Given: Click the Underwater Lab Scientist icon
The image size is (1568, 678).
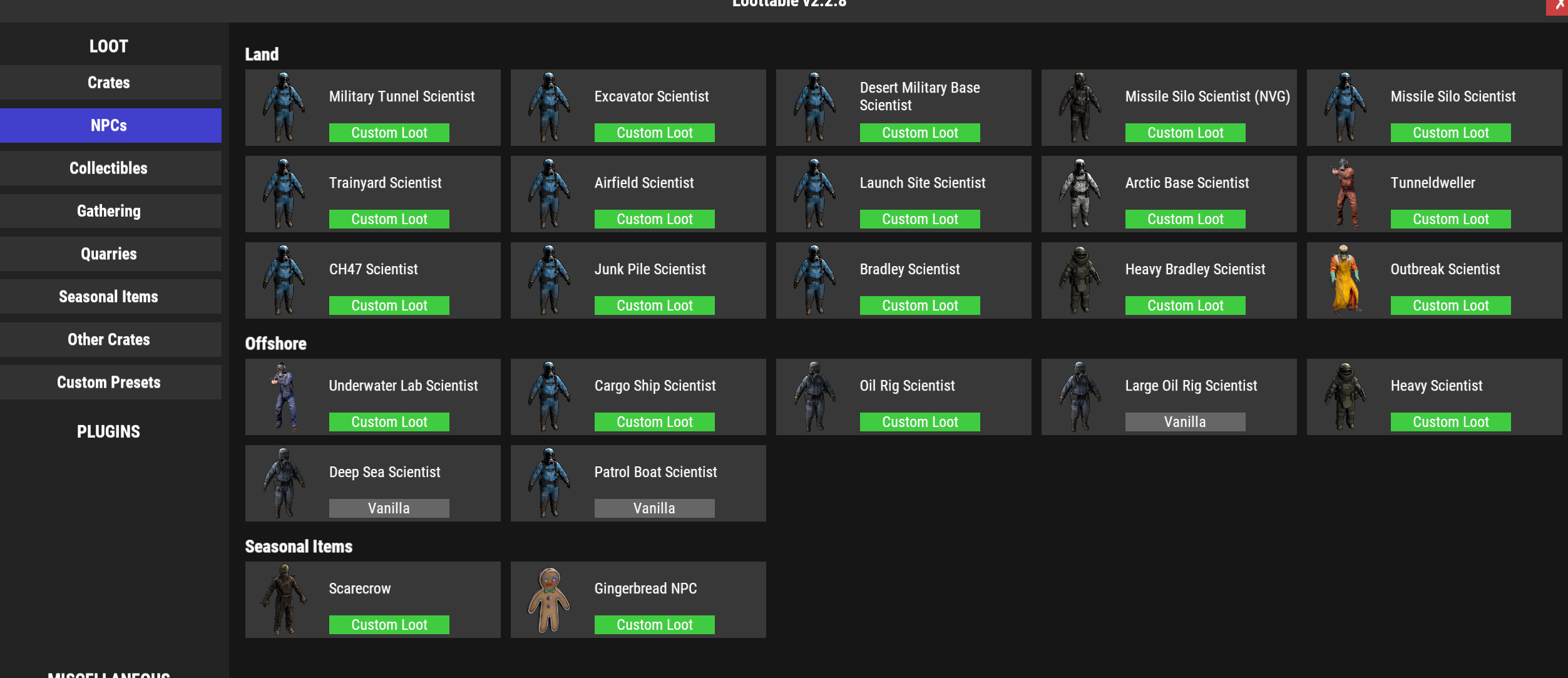Looking at the screenshot, I should tap(284, 396).
